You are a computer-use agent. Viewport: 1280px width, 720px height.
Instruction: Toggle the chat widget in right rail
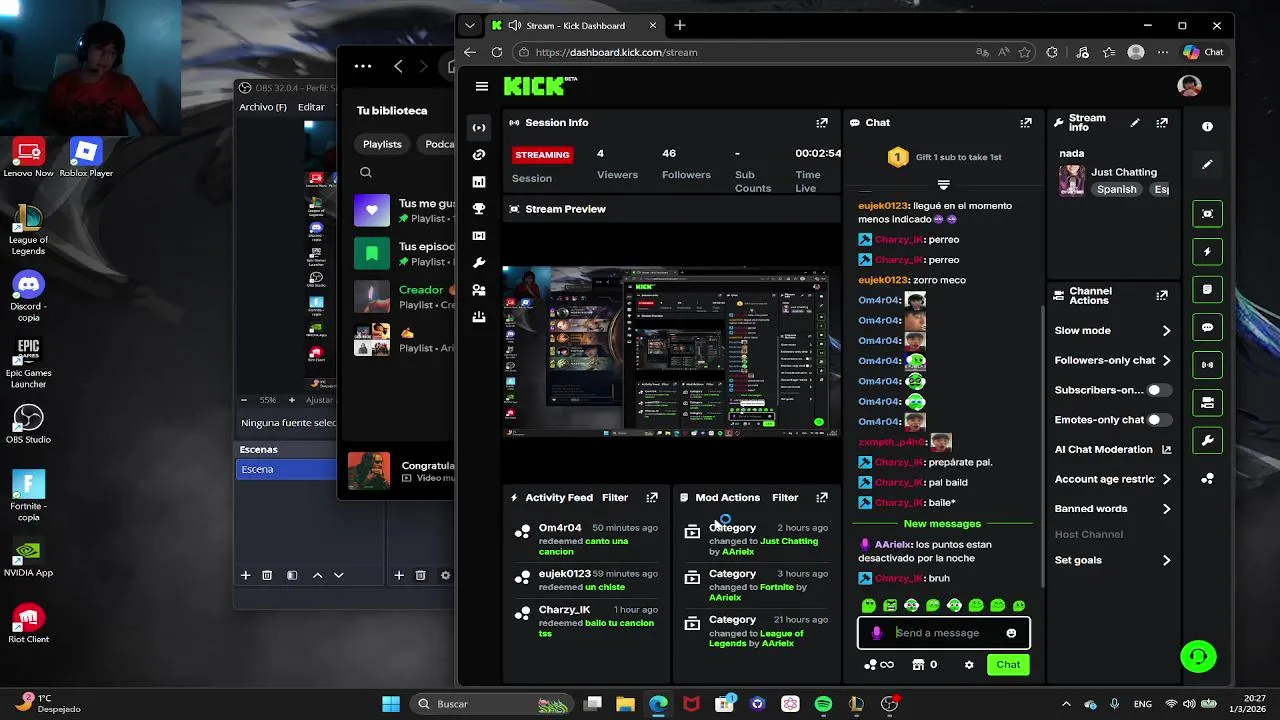(x=1207, y=327)
